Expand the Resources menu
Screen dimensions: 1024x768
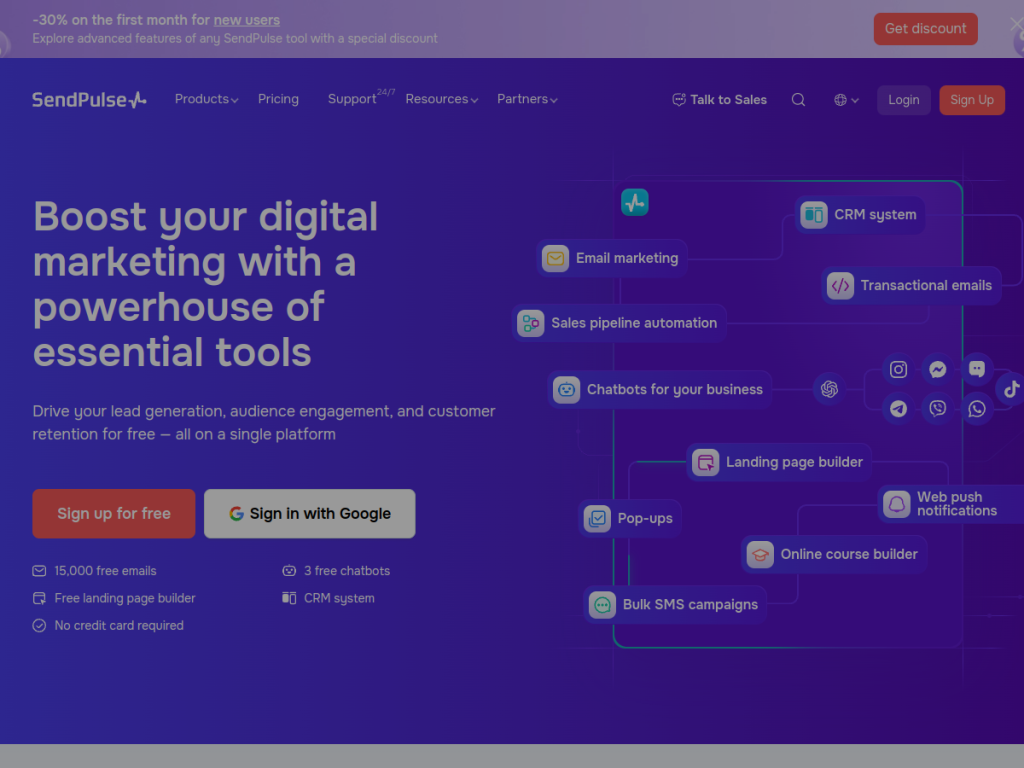click(442, 99)
